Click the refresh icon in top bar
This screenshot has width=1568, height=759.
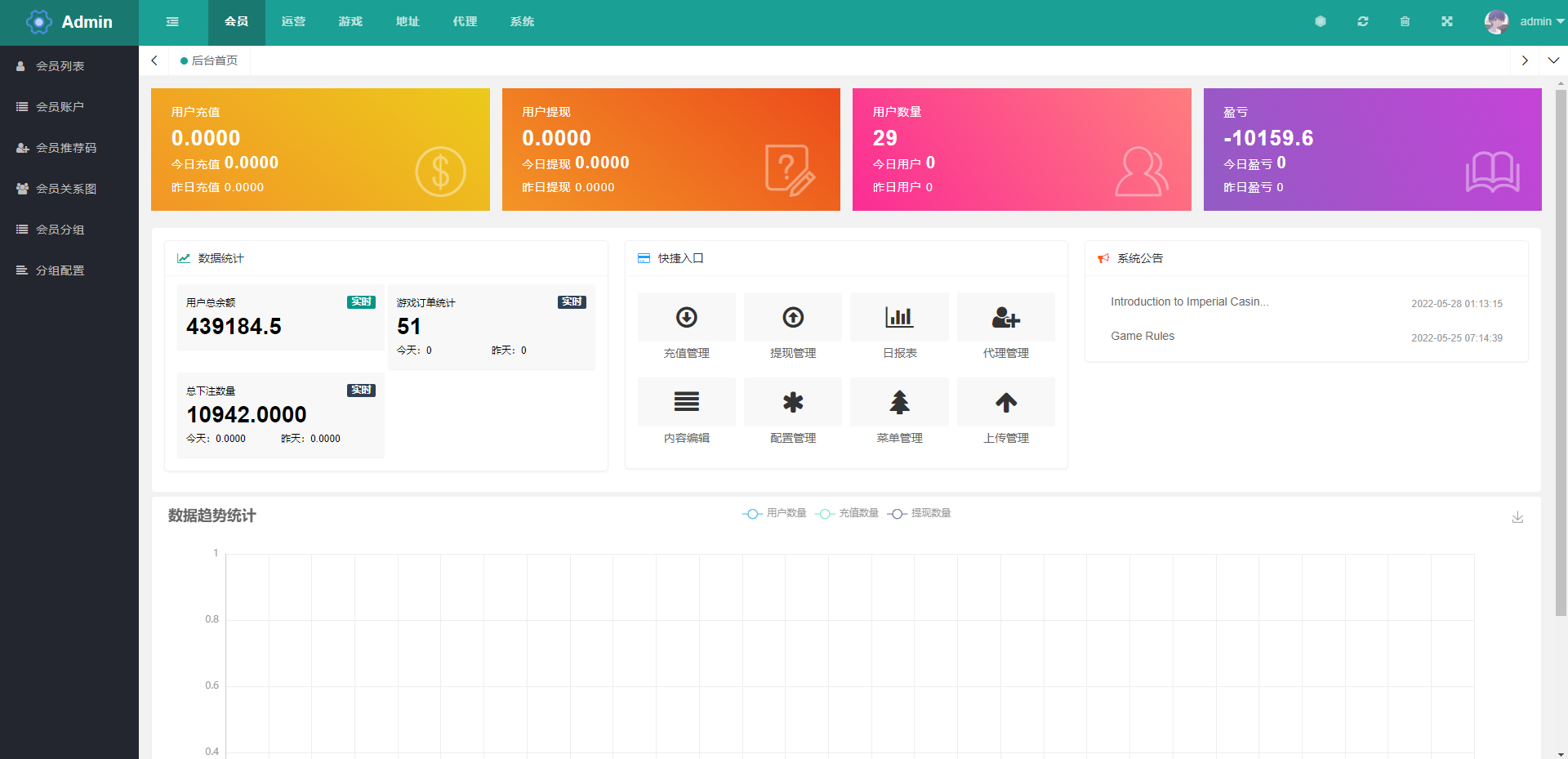[1363, 22]
